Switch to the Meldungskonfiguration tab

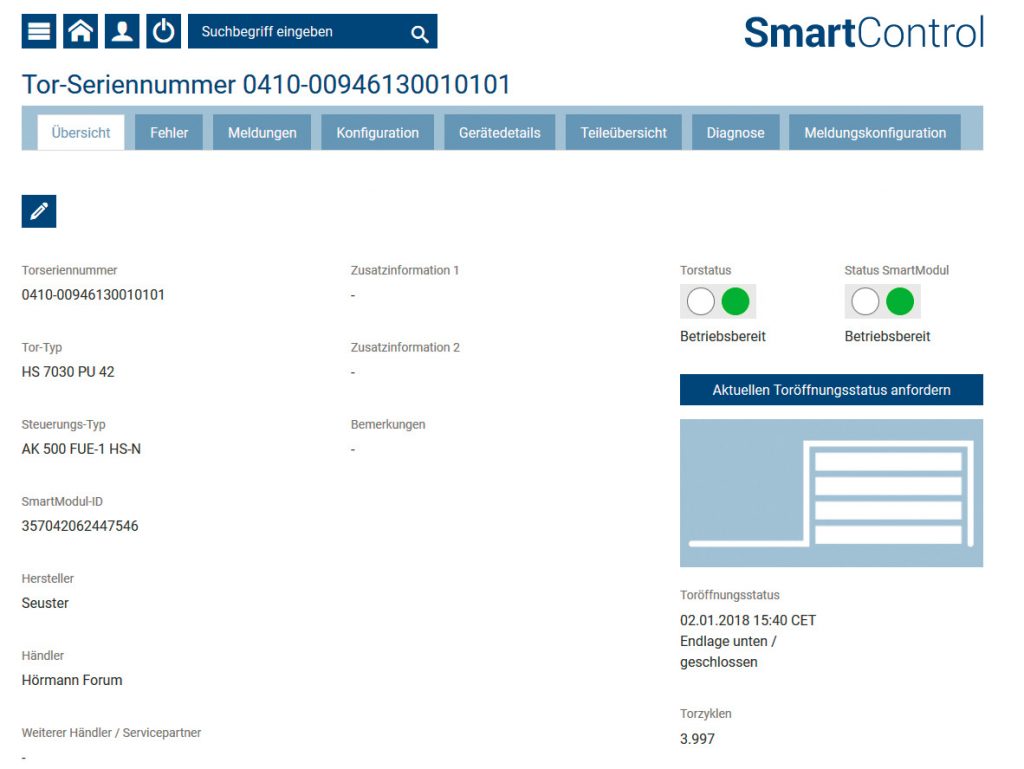pos(875,133)
